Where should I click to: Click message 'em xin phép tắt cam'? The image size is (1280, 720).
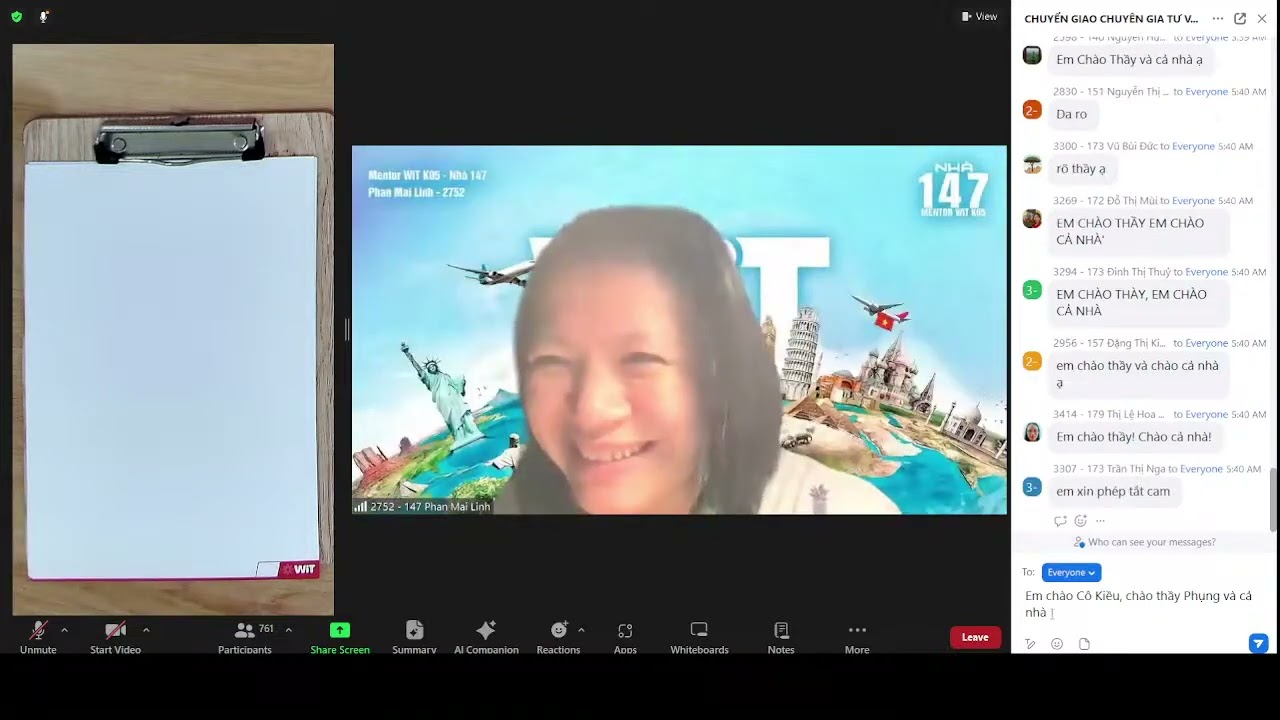click(x=1113, y=492)
